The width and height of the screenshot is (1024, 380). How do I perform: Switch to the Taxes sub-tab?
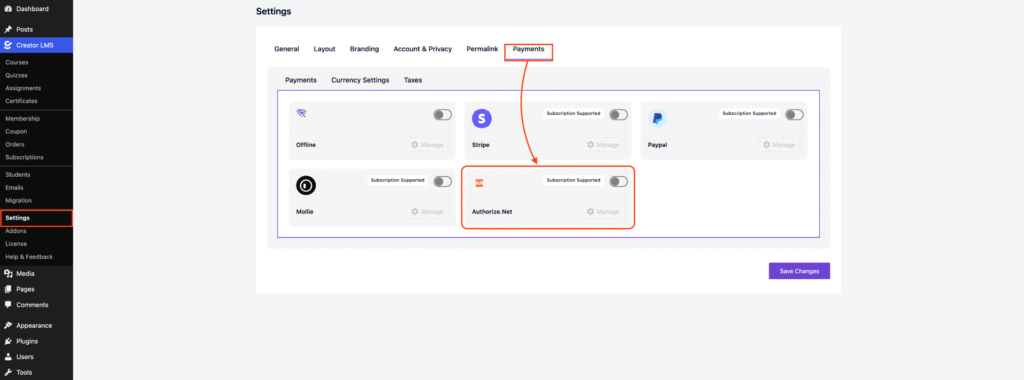pos(413,80)
